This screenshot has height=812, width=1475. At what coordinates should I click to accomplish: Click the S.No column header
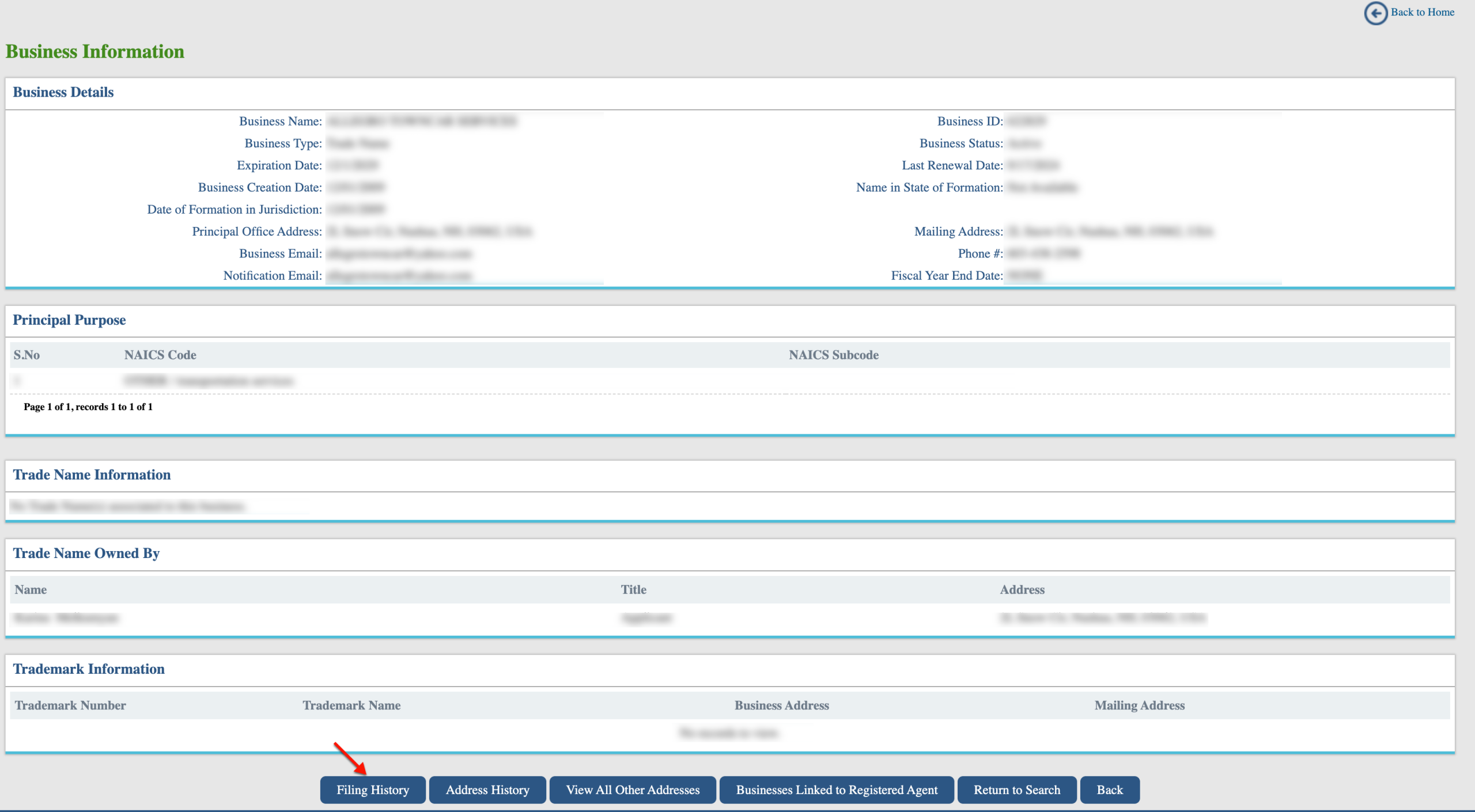27,355
